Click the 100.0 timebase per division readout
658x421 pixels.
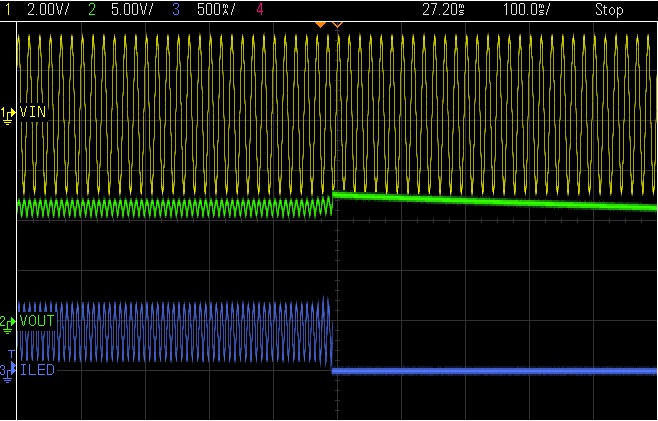[x=526, y=10]
